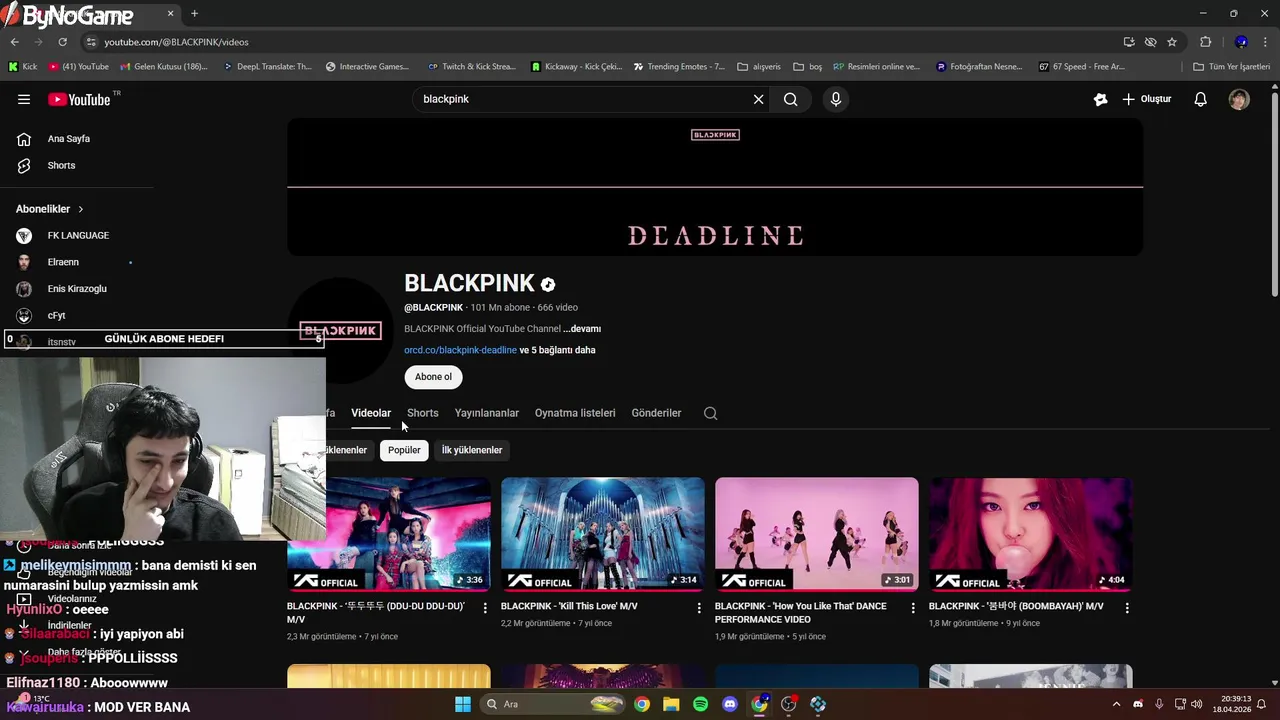
Task: Open Trending Emotes bookmark
Action: pos(679,67)
